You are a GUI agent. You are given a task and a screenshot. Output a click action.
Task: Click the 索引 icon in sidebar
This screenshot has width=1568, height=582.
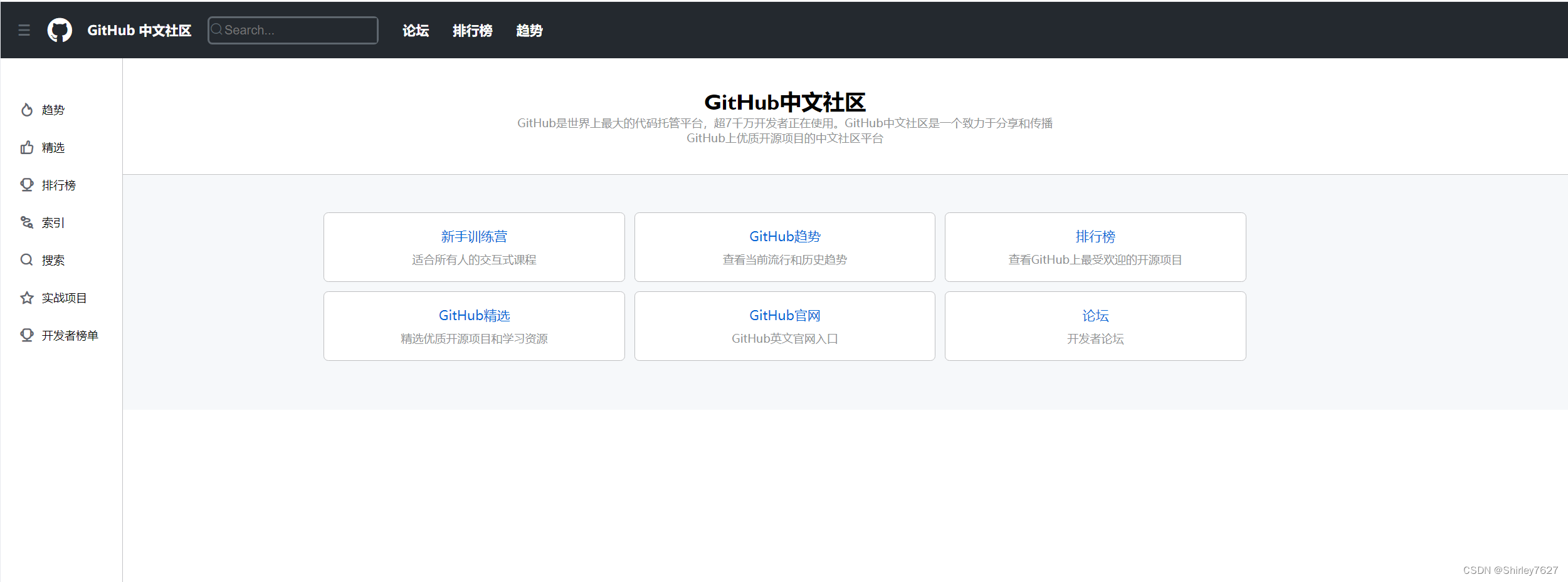coord(26,222)
